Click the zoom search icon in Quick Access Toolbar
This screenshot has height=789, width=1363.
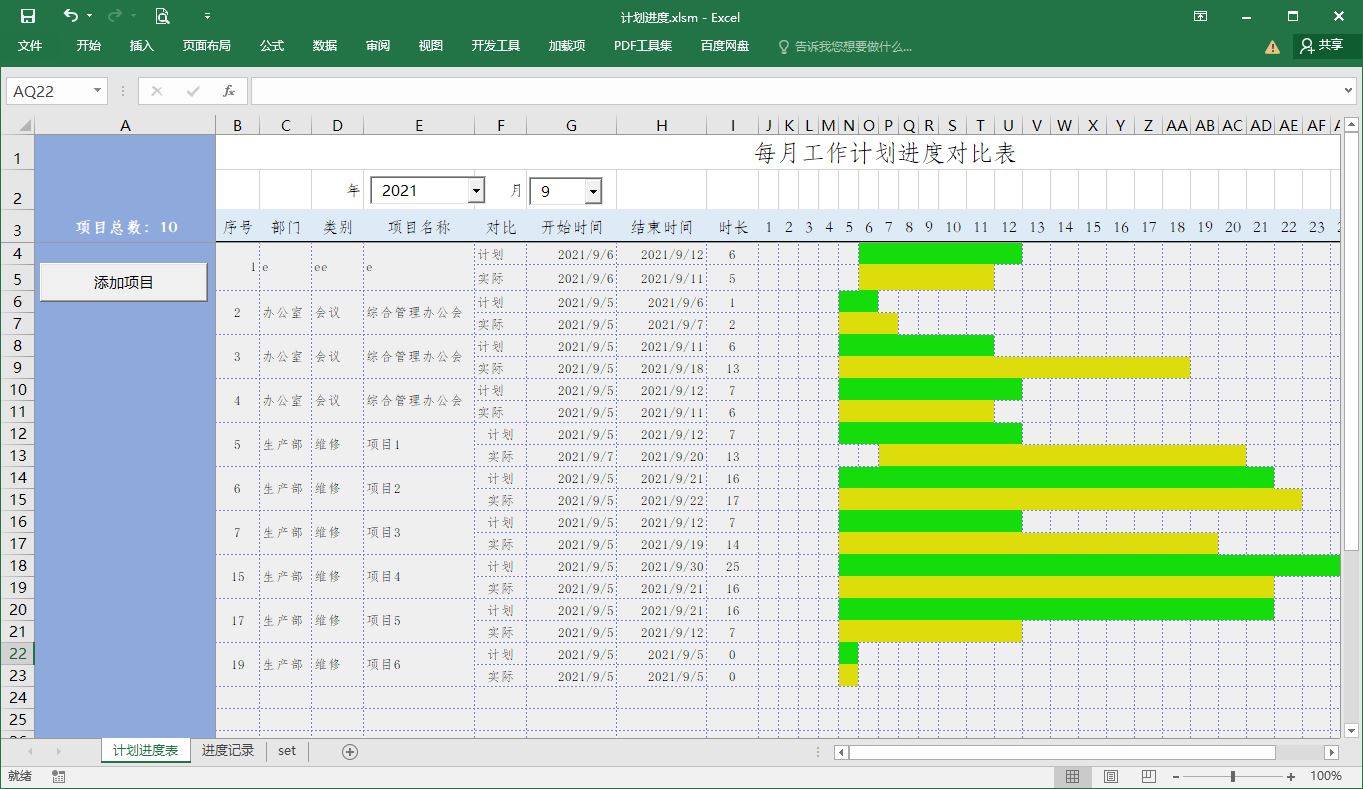pos(162,17)
